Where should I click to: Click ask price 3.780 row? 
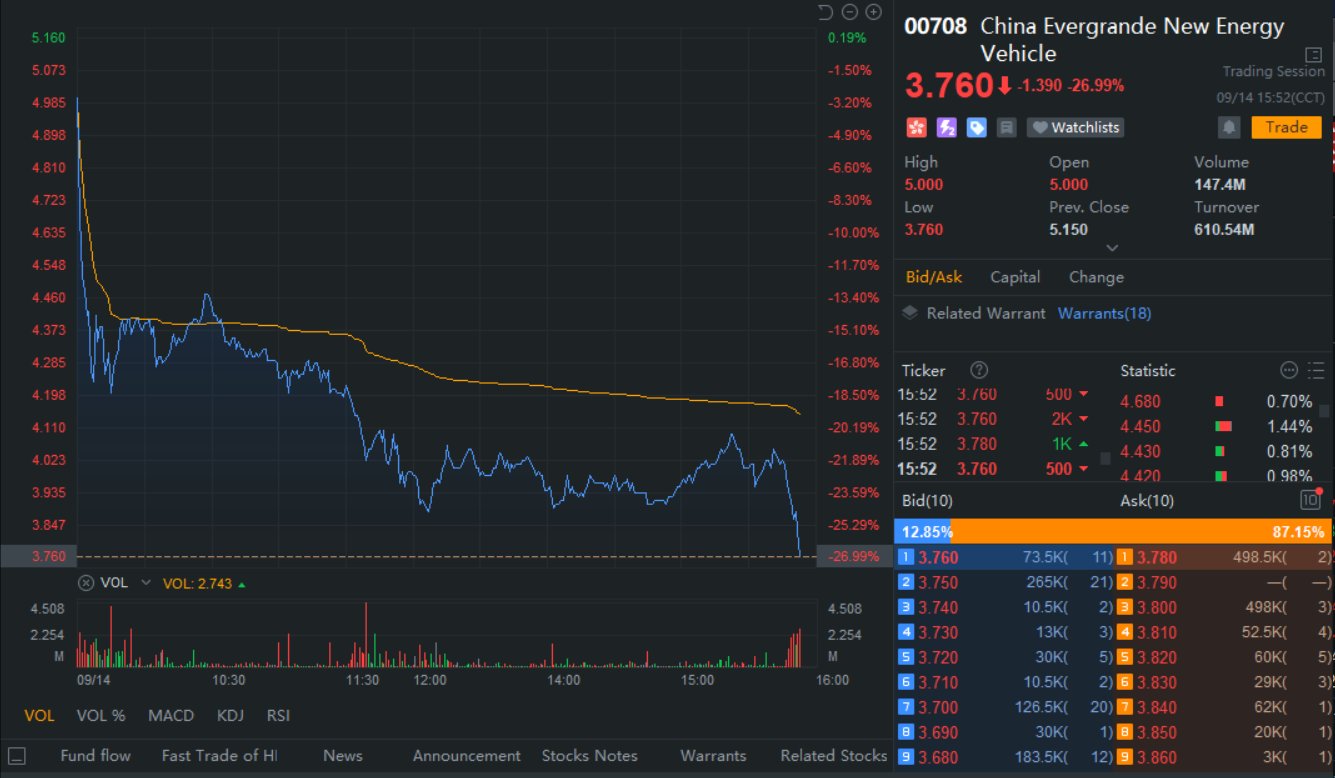tap(1224, 558)
